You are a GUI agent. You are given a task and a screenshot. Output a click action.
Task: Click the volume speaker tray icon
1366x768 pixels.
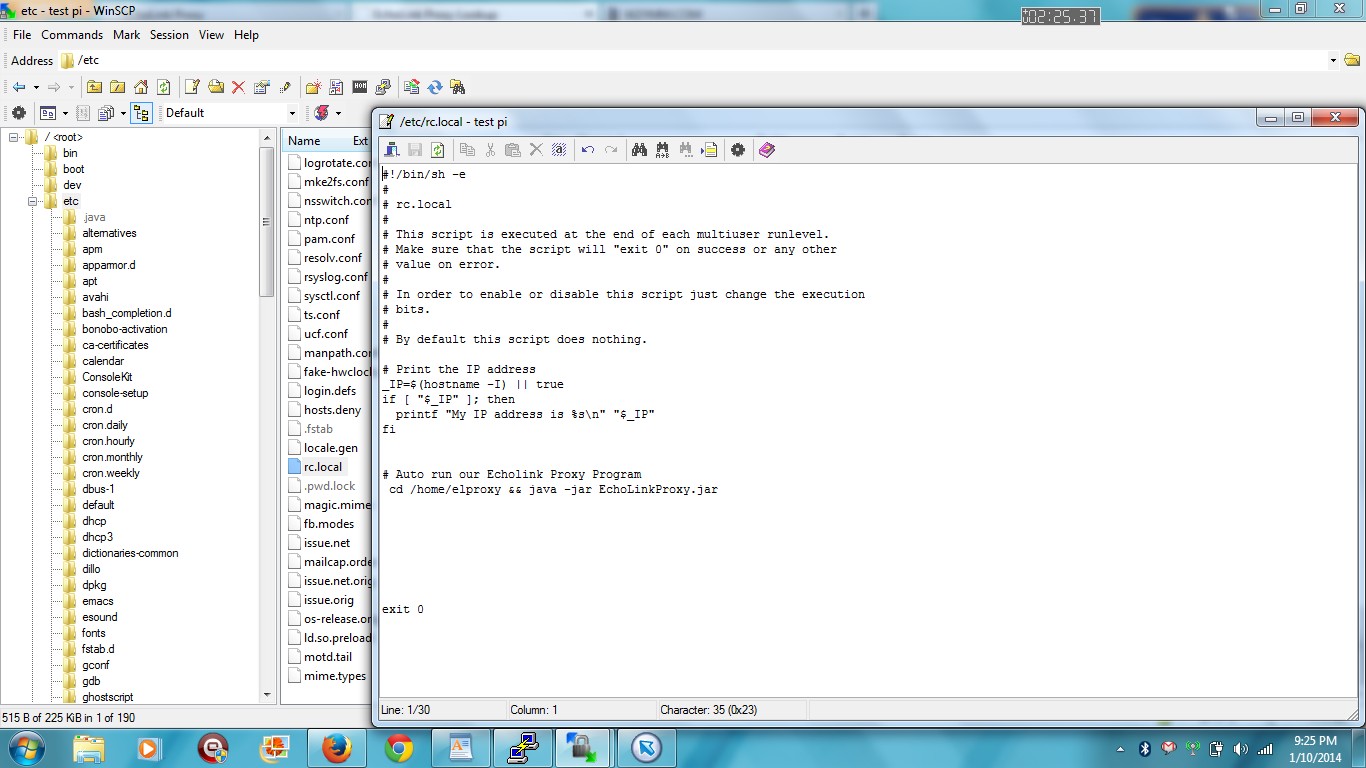pos(1241,749)
